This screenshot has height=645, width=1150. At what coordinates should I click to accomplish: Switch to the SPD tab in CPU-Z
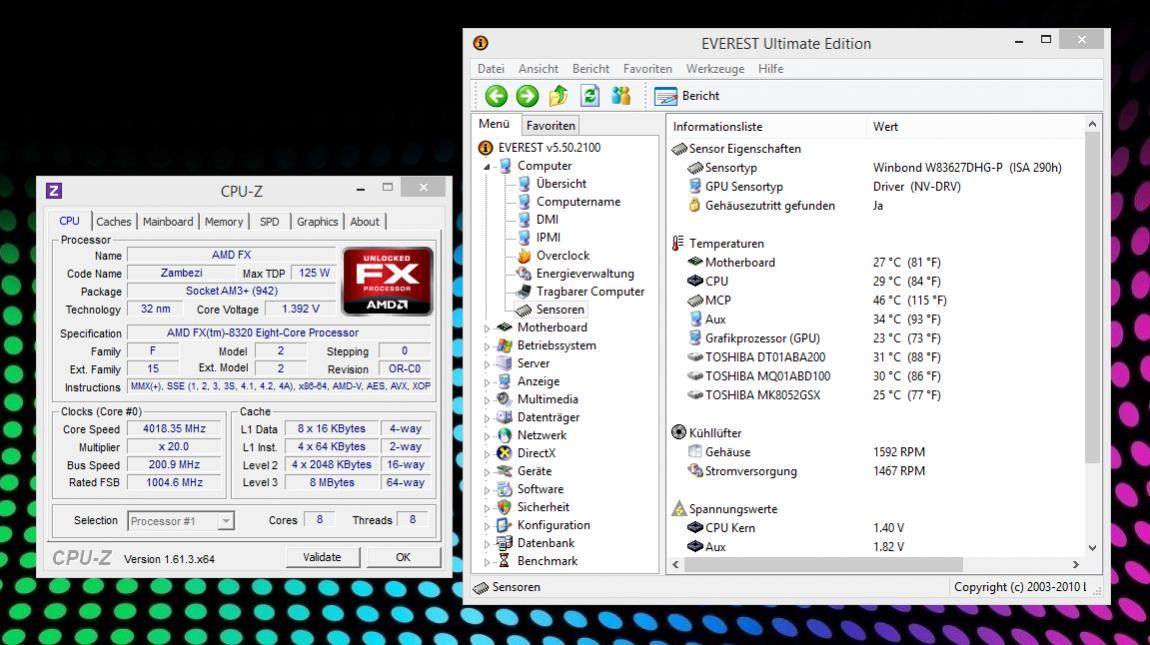[269, 222]
